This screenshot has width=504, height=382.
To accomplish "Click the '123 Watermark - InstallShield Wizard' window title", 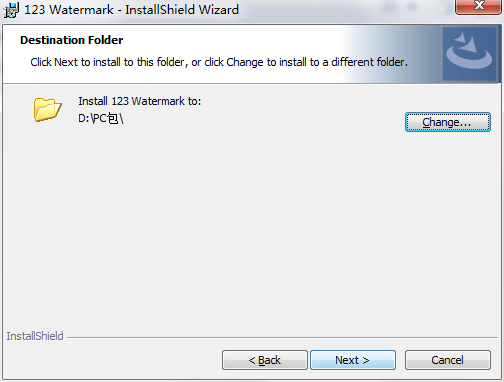I will tap(131, 10).
